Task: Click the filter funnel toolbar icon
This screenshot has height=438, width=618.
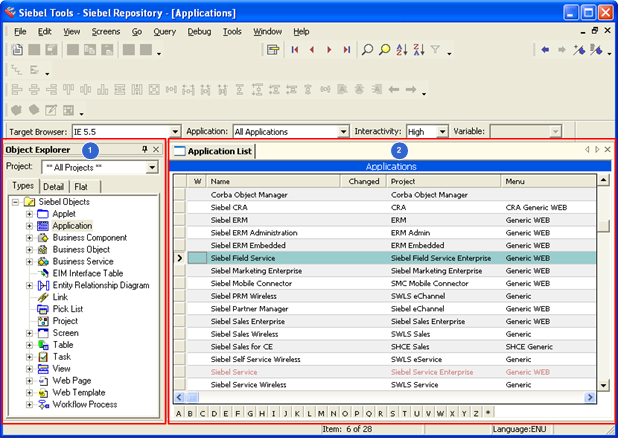Action: coord(435,49)
